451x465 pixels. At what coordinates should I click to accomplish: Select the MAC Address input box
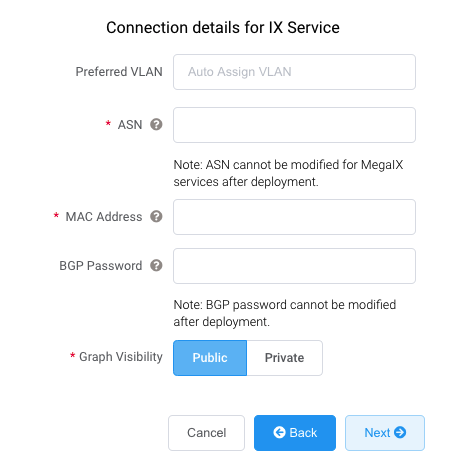pyautogui.click(x=294, y=217)
